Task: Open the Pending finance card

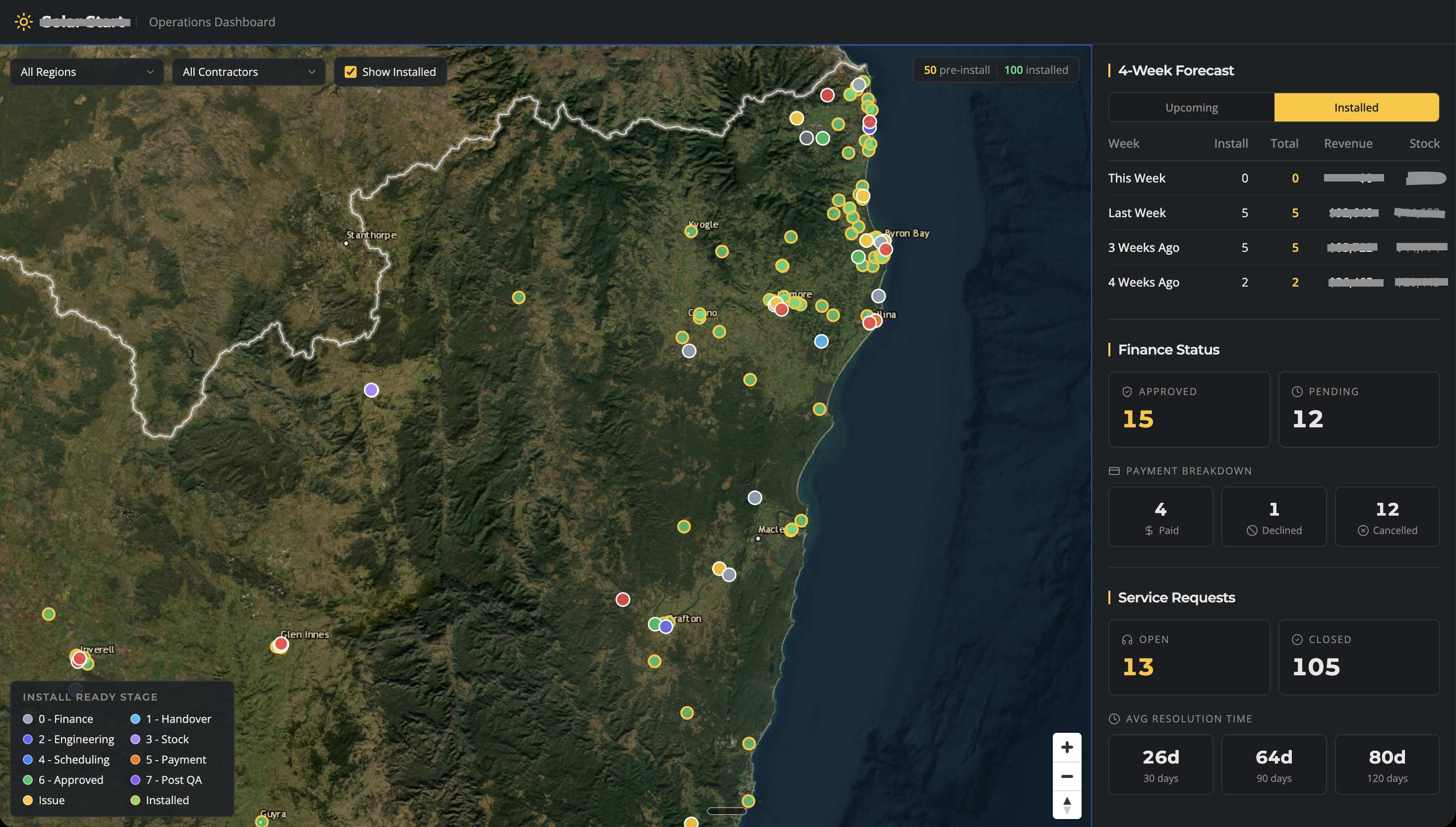Action: 1358,410
